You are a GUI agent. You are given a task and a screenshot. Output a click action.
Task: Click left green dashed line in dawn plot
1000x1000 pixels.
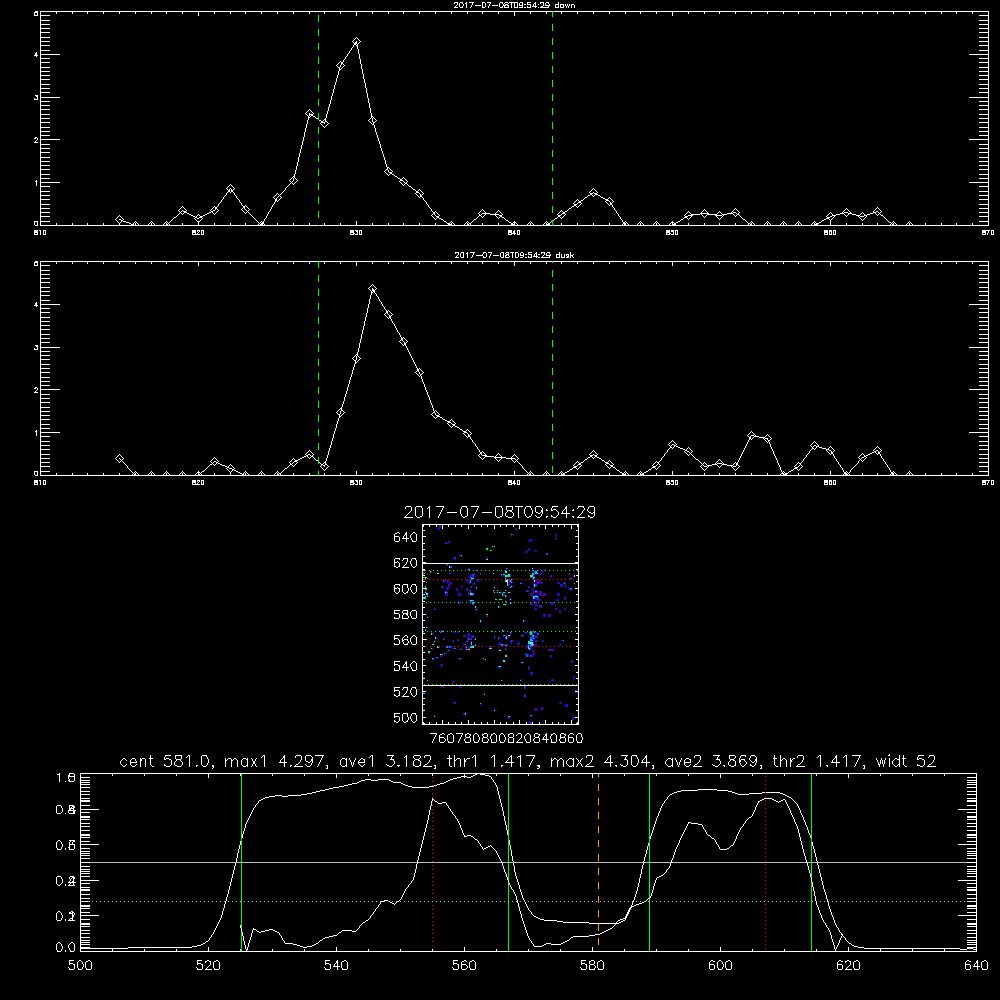318,119
